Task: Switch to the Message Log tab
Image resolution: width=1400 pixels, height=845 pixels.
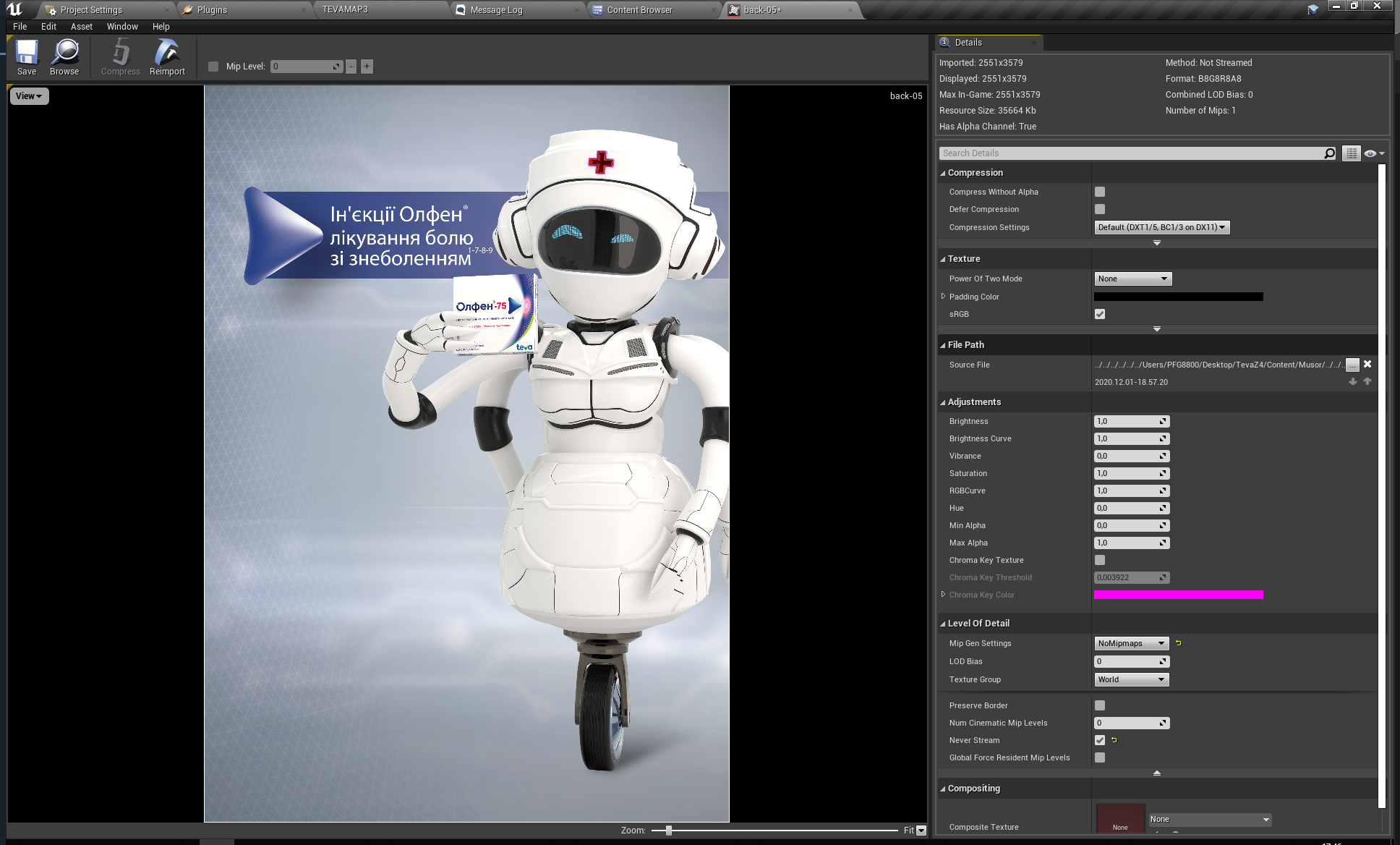Action: click(x=518, y=10)
